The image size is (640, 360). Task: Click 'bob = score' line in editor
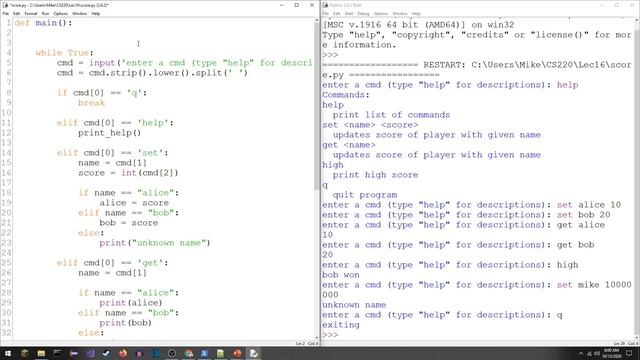click(x=129, y=223)
